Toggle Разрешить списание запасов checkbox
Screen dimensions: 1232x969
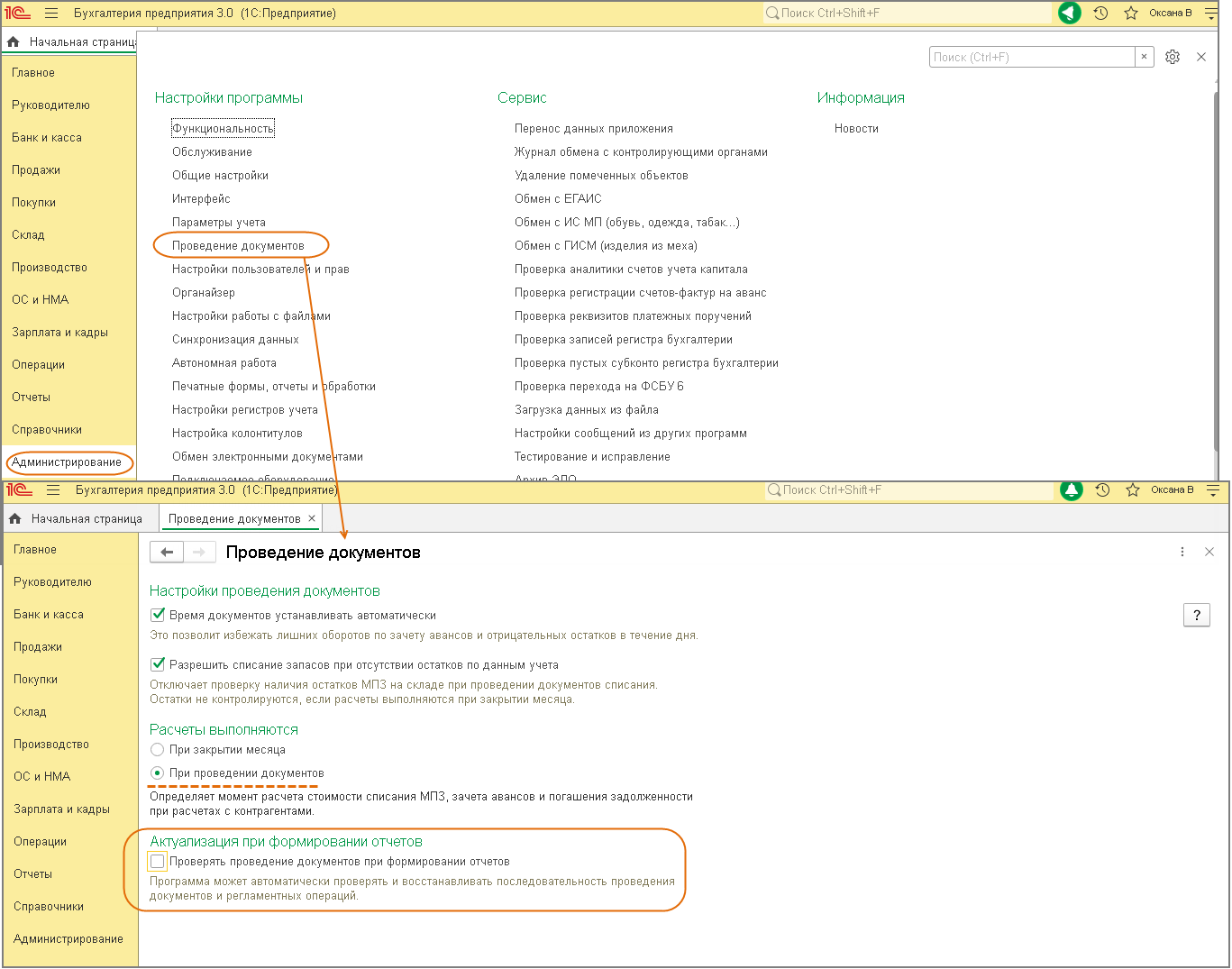[x=158, y=665]
